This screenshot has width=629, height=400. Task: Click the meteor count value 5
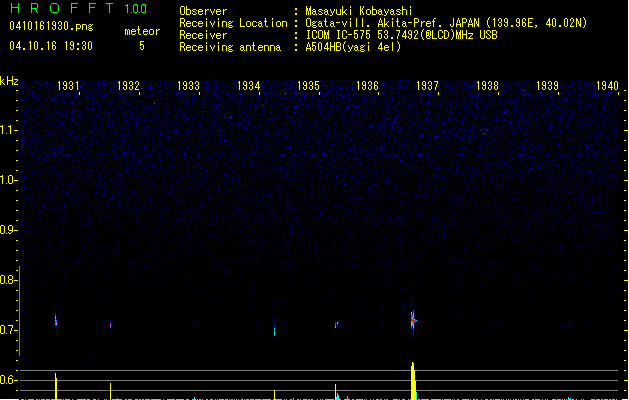click(142, 46)
